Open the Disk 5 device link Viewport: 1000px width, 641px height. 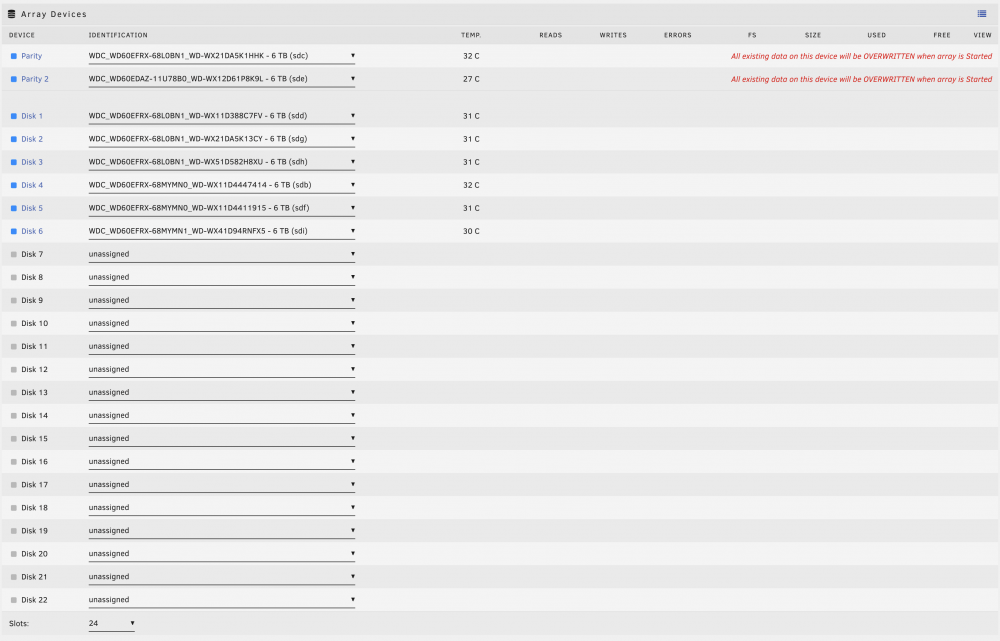click(x=32, y=208)
